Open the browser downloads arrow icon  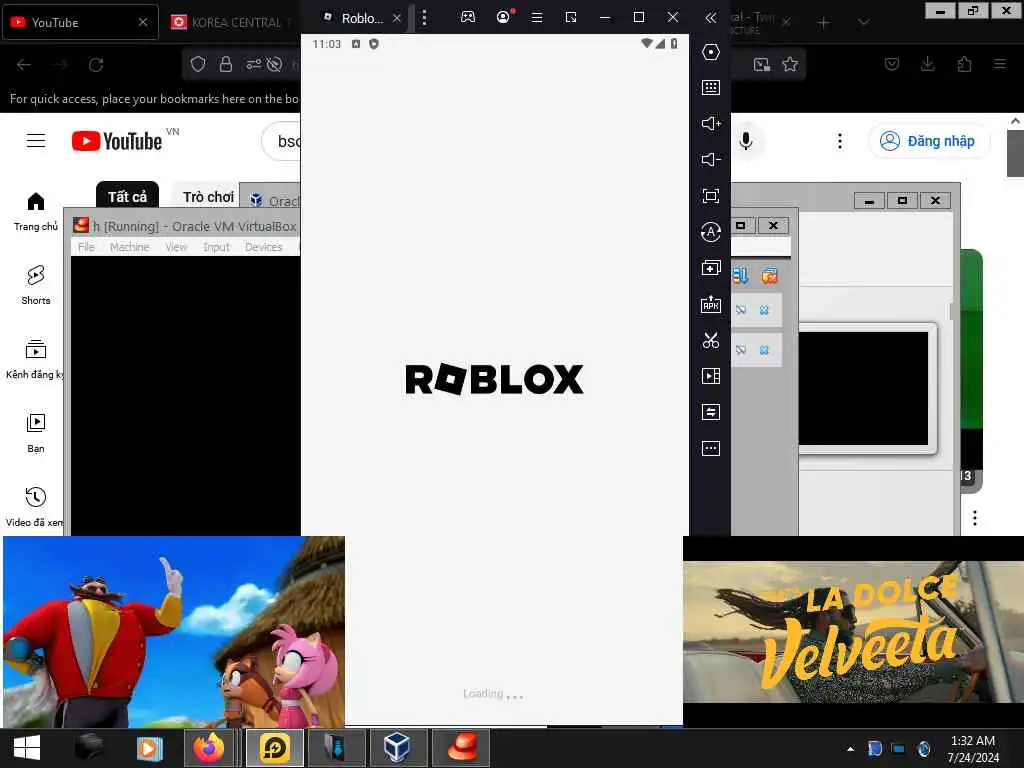point(927,64)
